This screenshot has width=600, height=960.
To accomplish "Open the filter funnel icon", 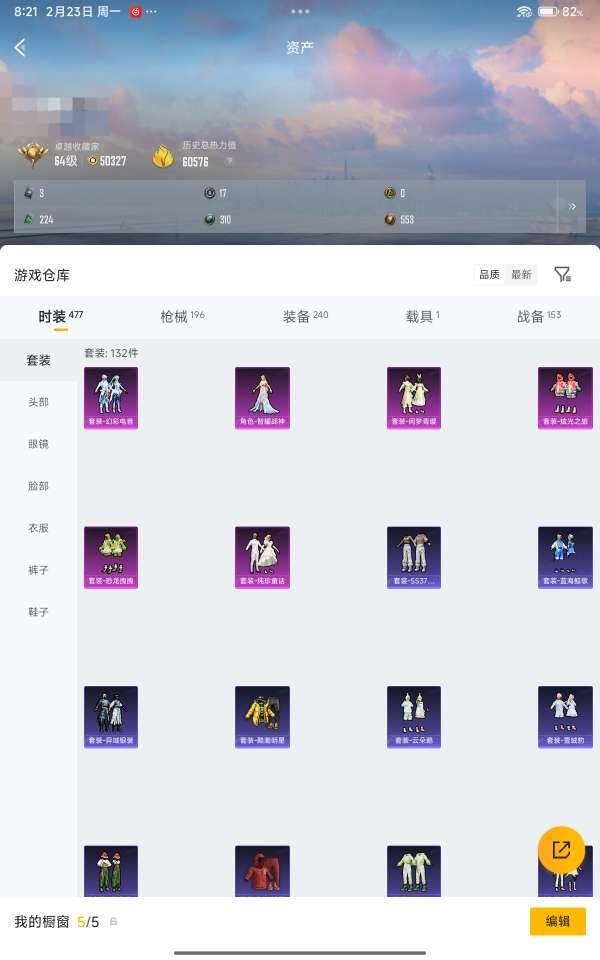I will coord(563,274).
